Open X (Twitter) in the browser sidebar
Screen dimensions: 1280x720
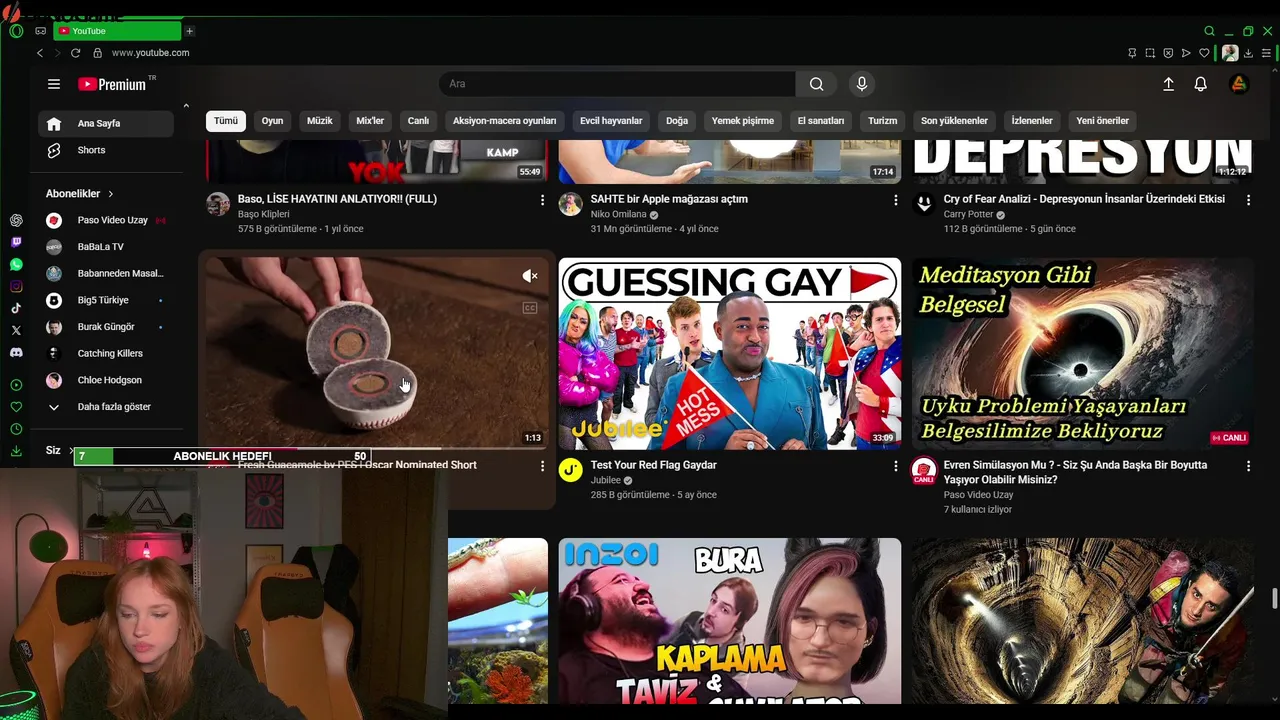[16, 330]
